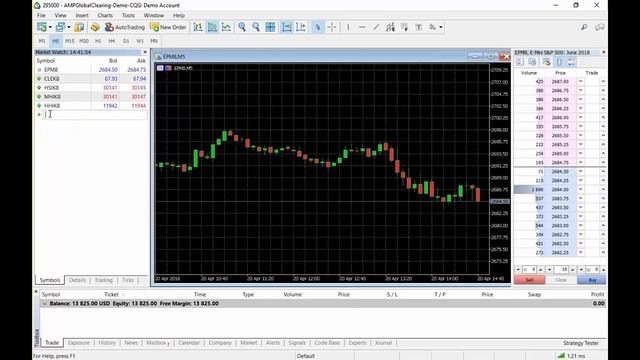Switch chart to candlestick style
Viewport: 640px width, 360px height.
212,27
